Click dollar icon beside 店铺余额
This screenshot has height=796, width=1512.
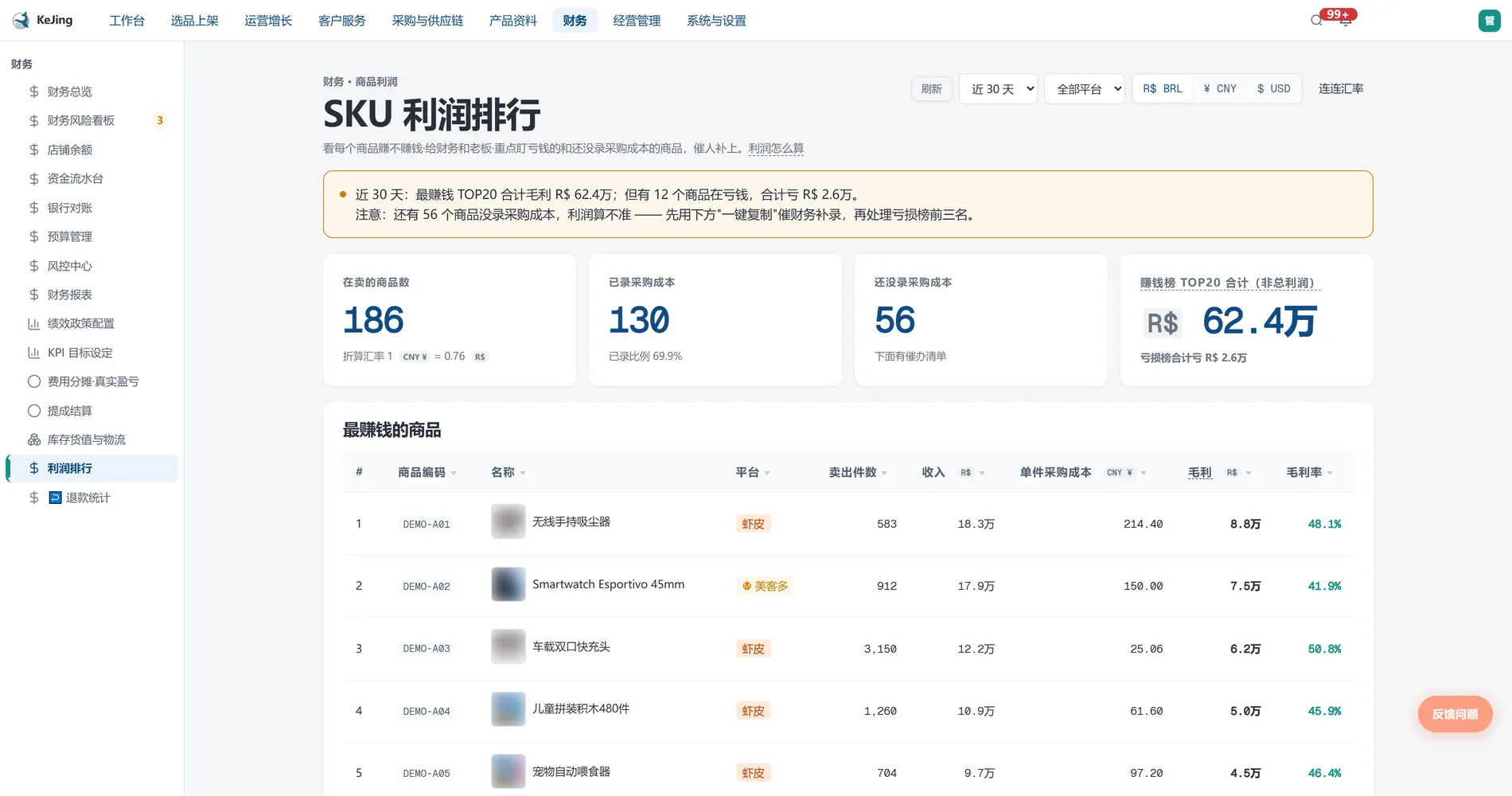34,150
